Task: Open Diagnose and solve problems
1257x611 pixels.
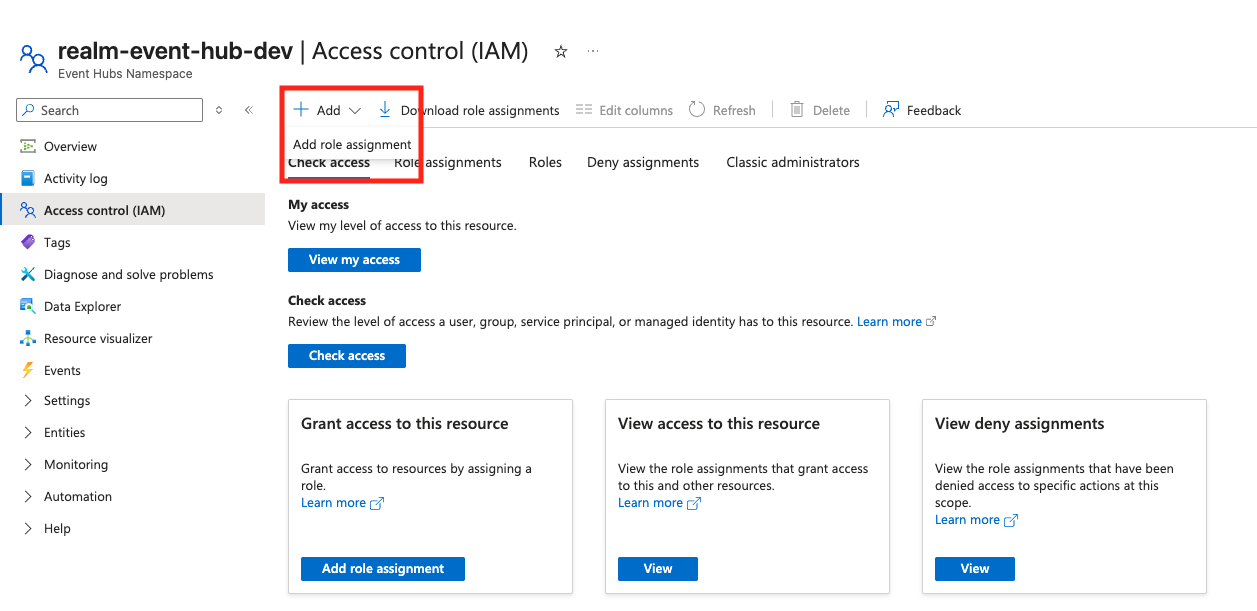Action: [x=128, y=274]
